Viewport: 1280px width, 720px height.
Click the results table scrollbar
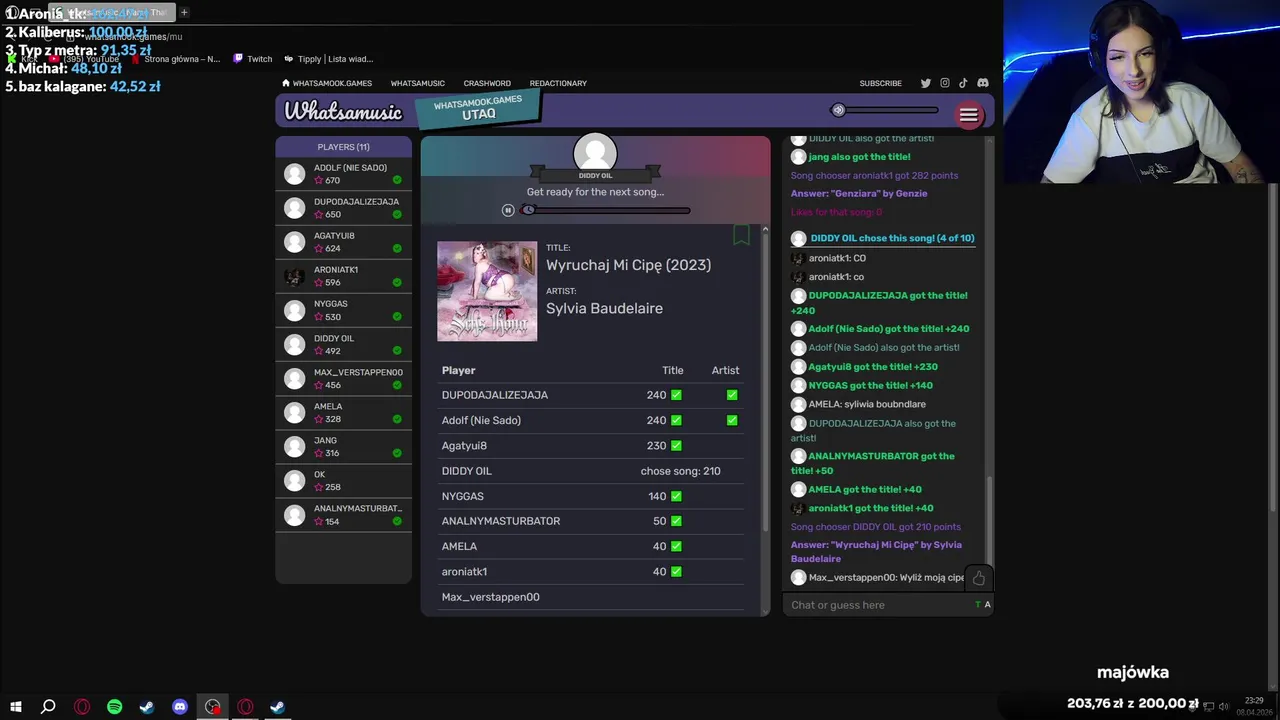pos(765,380)
